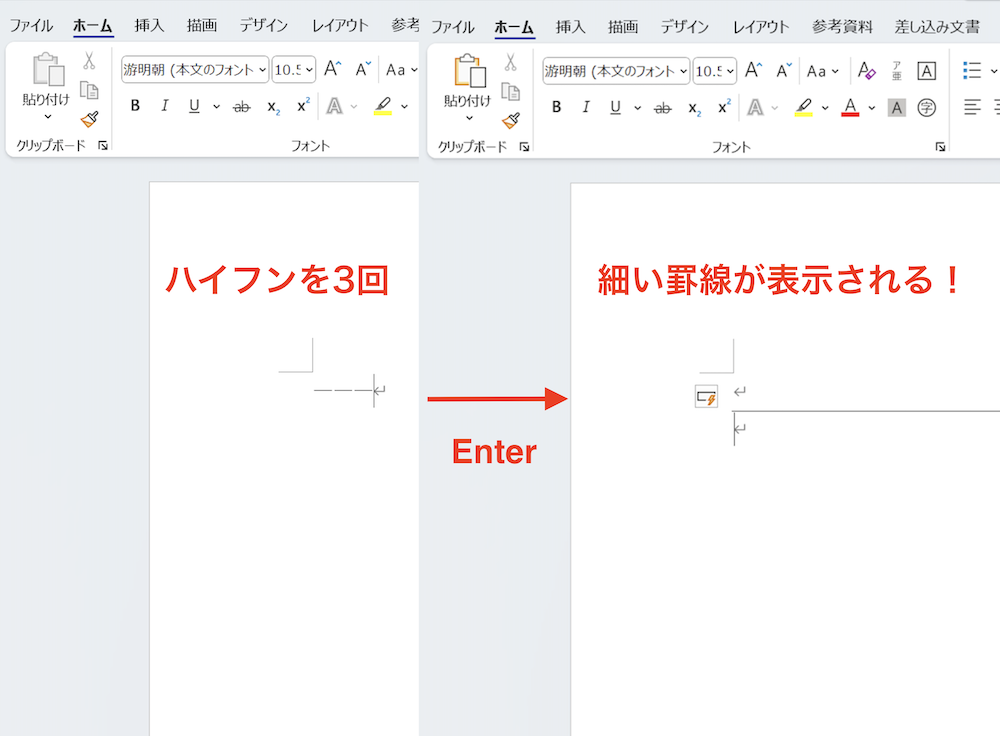Open Change Case dropdown in left window
1000x736 pixels.
pos(402,70)
